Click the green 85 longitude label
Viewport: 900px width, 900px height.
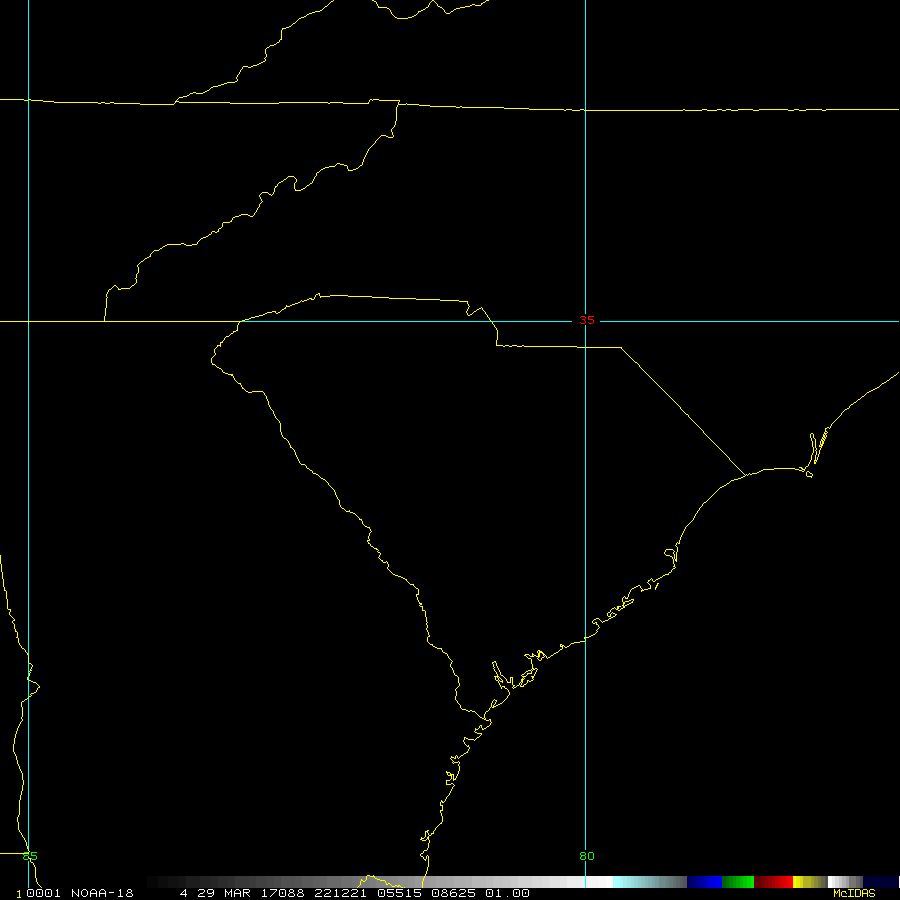pos(30,856)
